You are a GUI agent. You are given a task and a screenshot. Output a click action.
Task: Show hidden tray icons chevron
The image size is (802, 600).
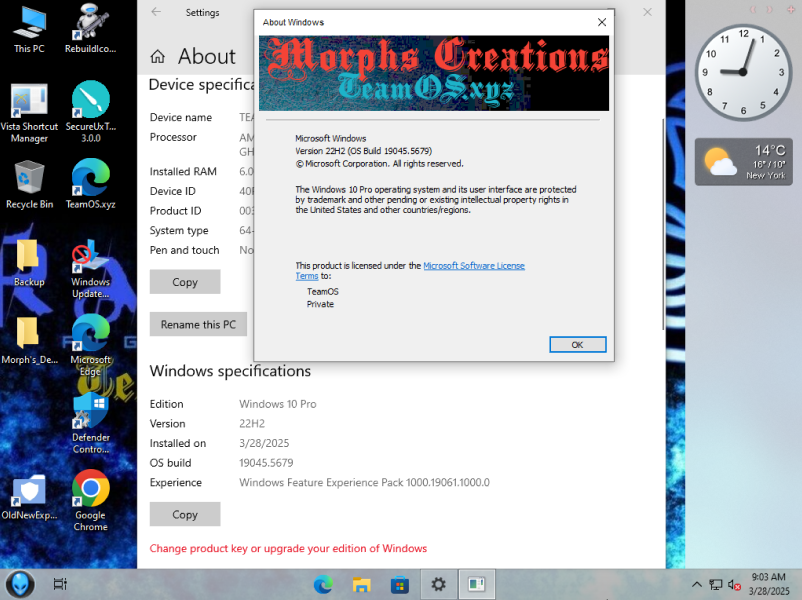[x=697, y=584]
